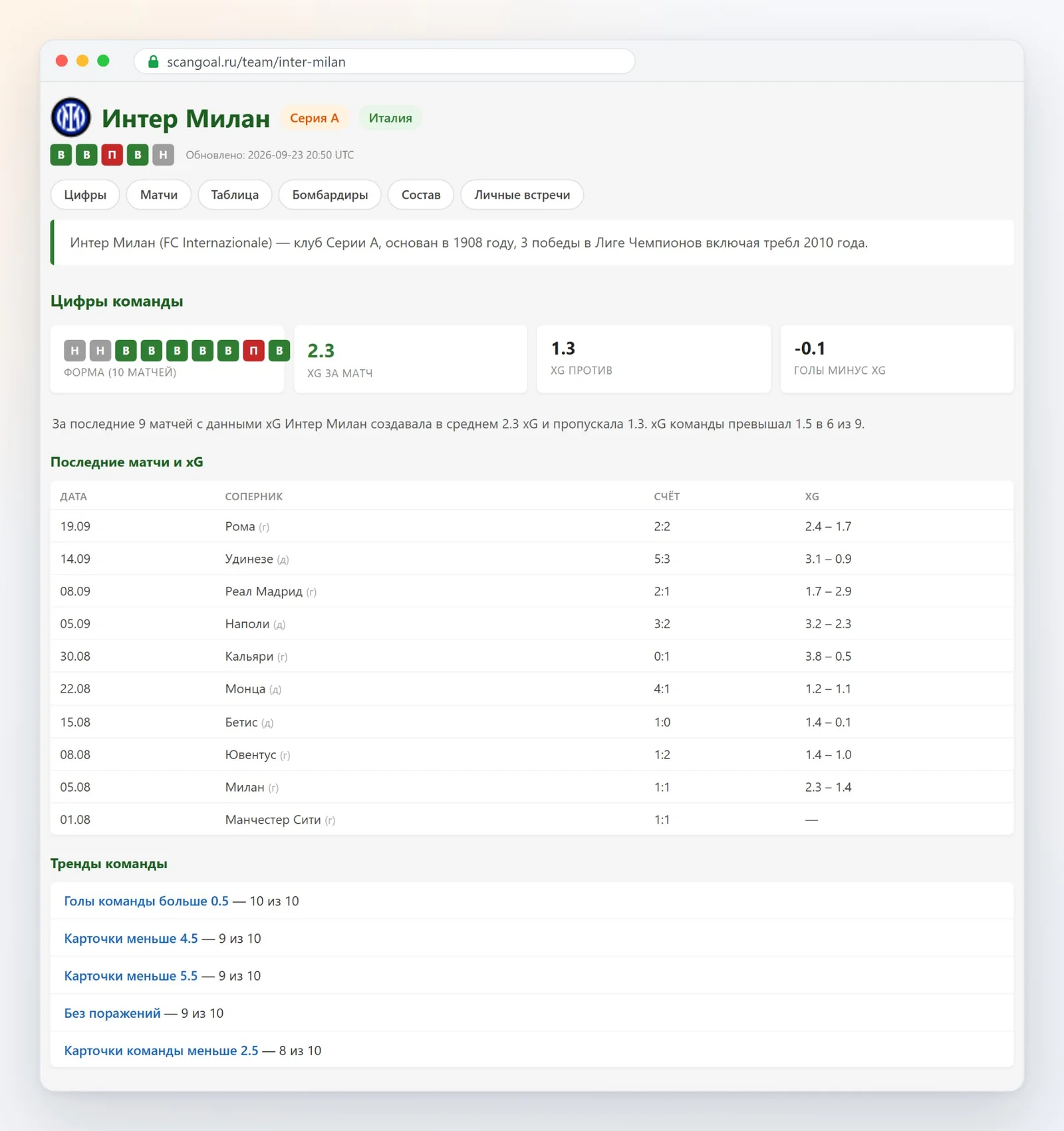Click the red П badge beside the update time
The image size is (1064, 1131).
pos(112,155)
